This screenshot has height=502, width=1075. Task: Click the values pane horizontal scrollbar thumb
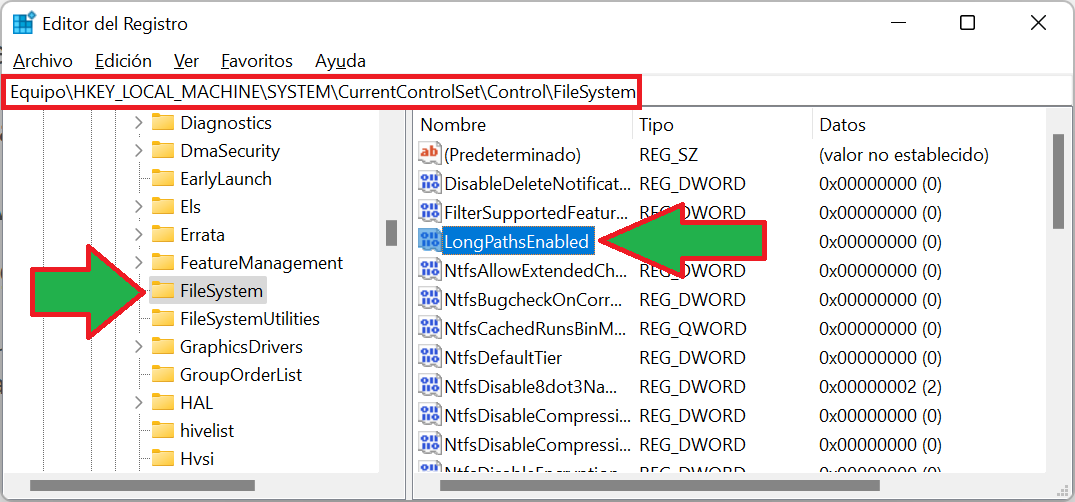[660, 486]
